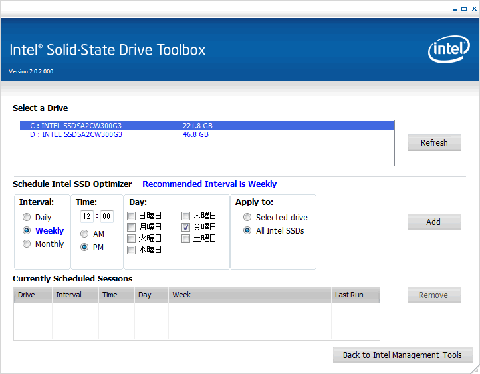Click the Day column header
This screenshot has width=480, height=374.
pos(152,295)
